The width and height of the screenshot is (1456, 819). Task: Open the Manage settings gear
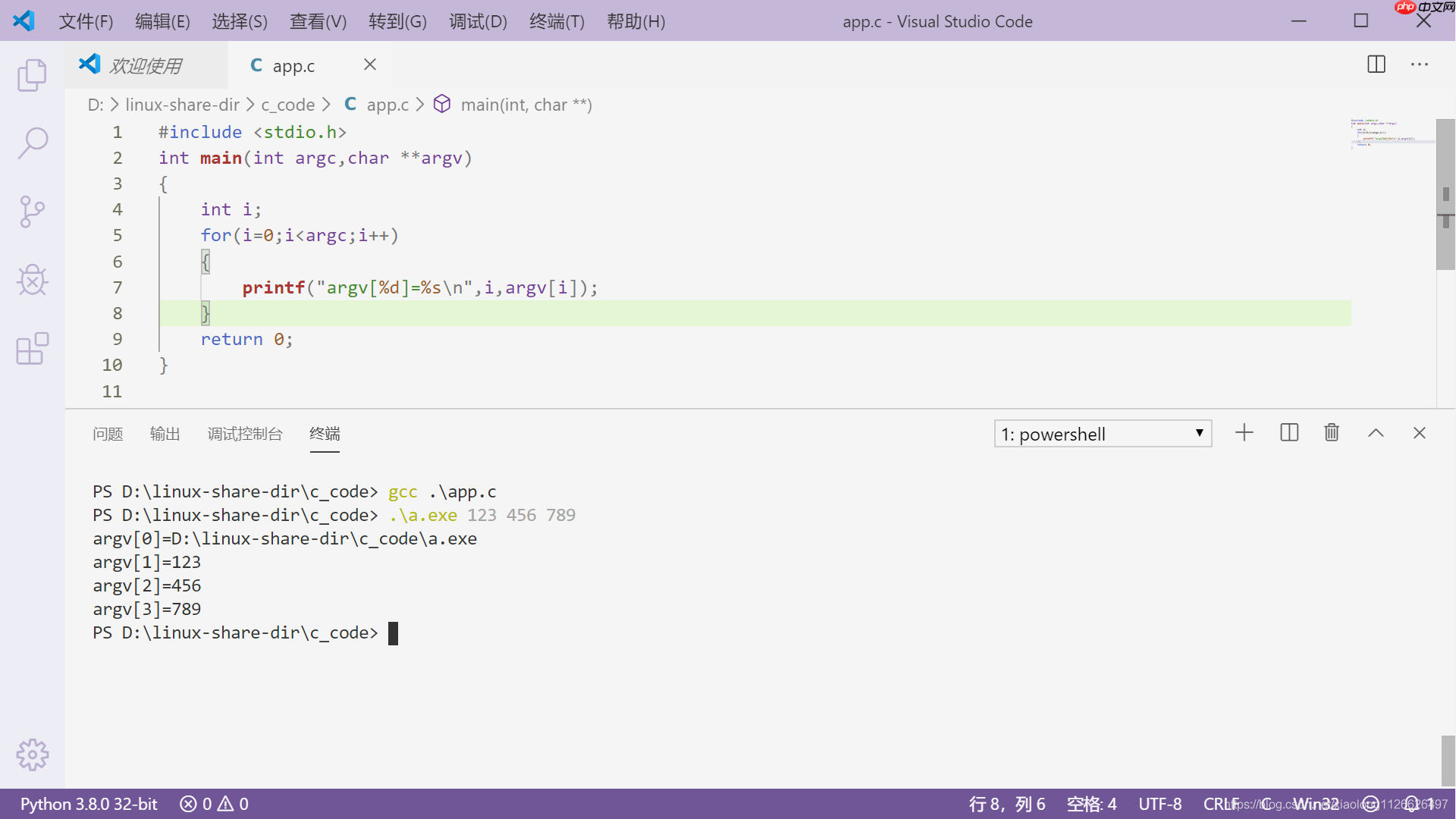pos(32,755)
